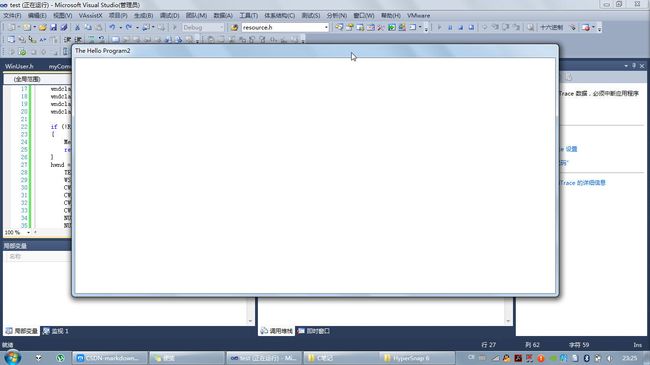Click the Save All icon

coord(64,27)
